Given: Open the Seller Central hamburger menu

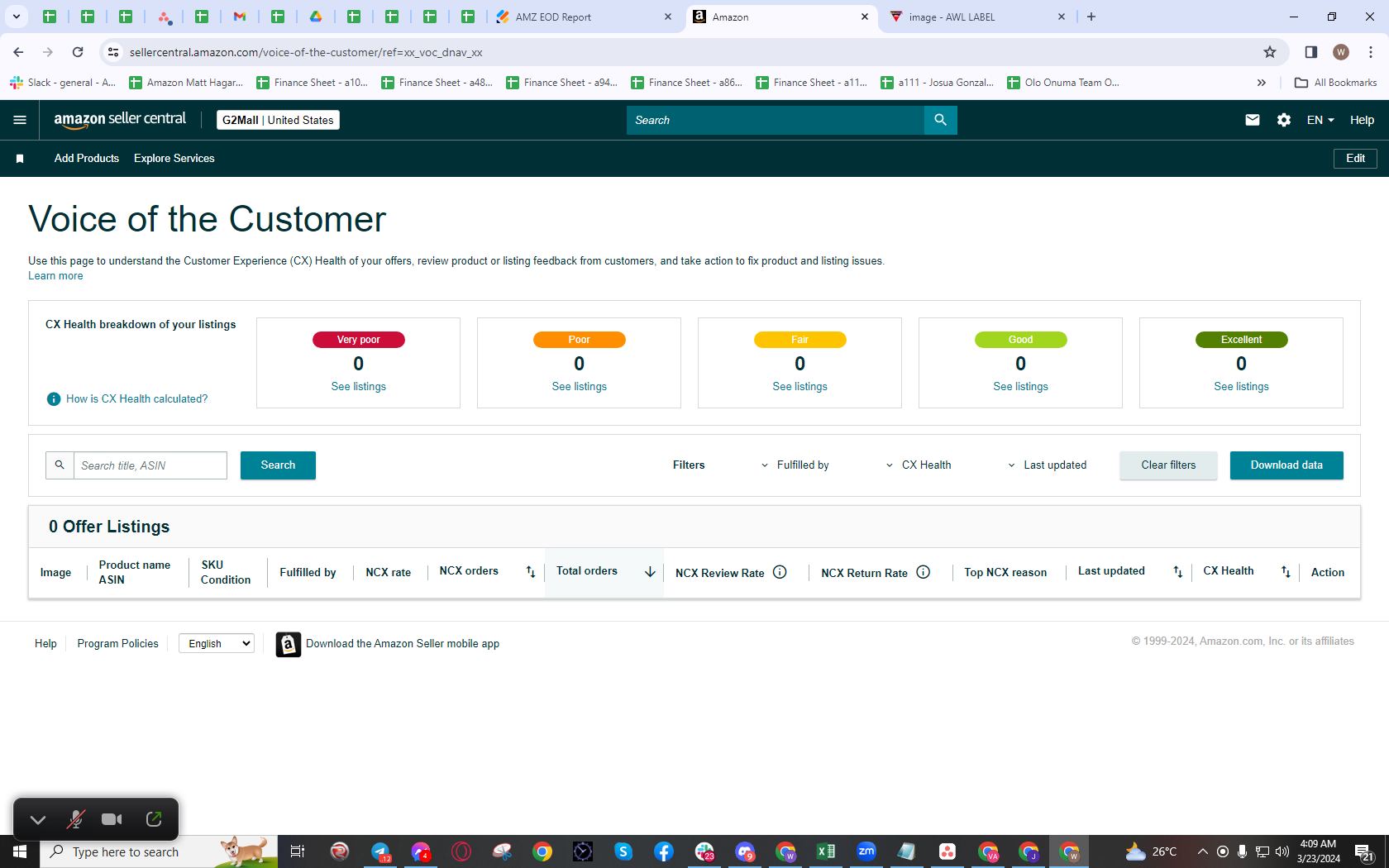Looking at the screenshot, I should click(x=20, y=120).
